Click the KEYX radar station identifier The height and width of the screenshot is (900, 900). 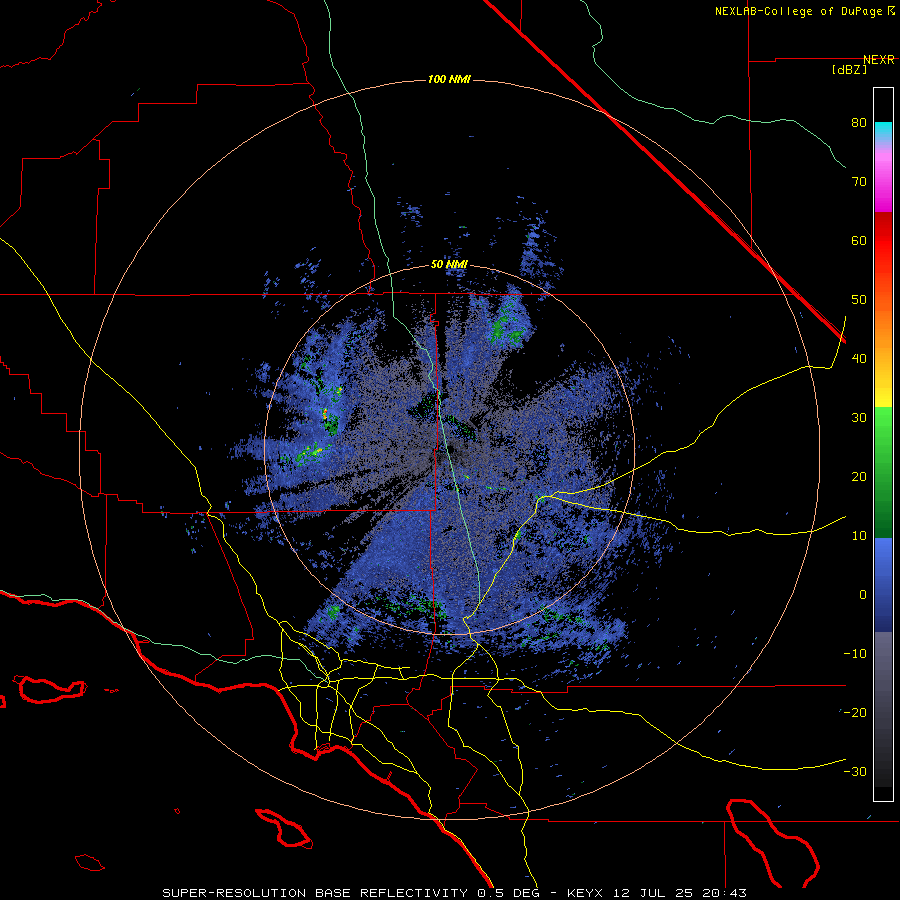point(587,893)
